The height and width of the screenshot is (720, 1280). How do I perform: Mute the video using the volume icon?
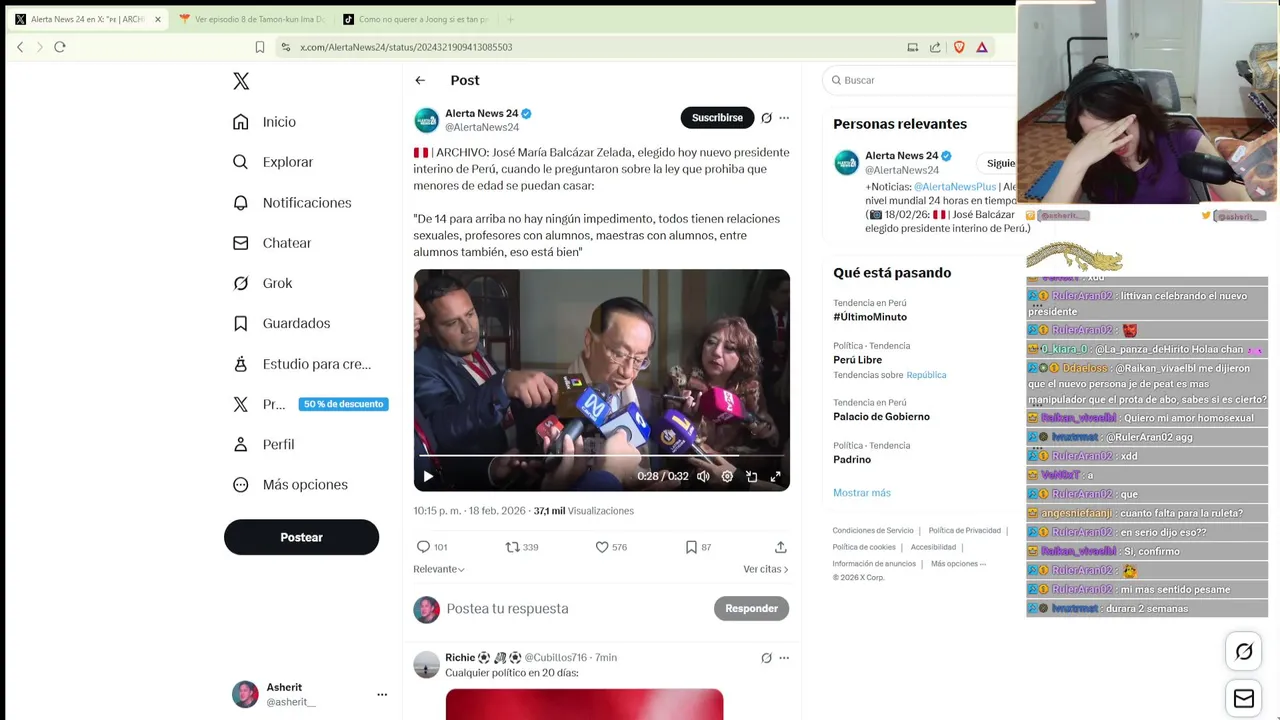[x=703, y=477]
